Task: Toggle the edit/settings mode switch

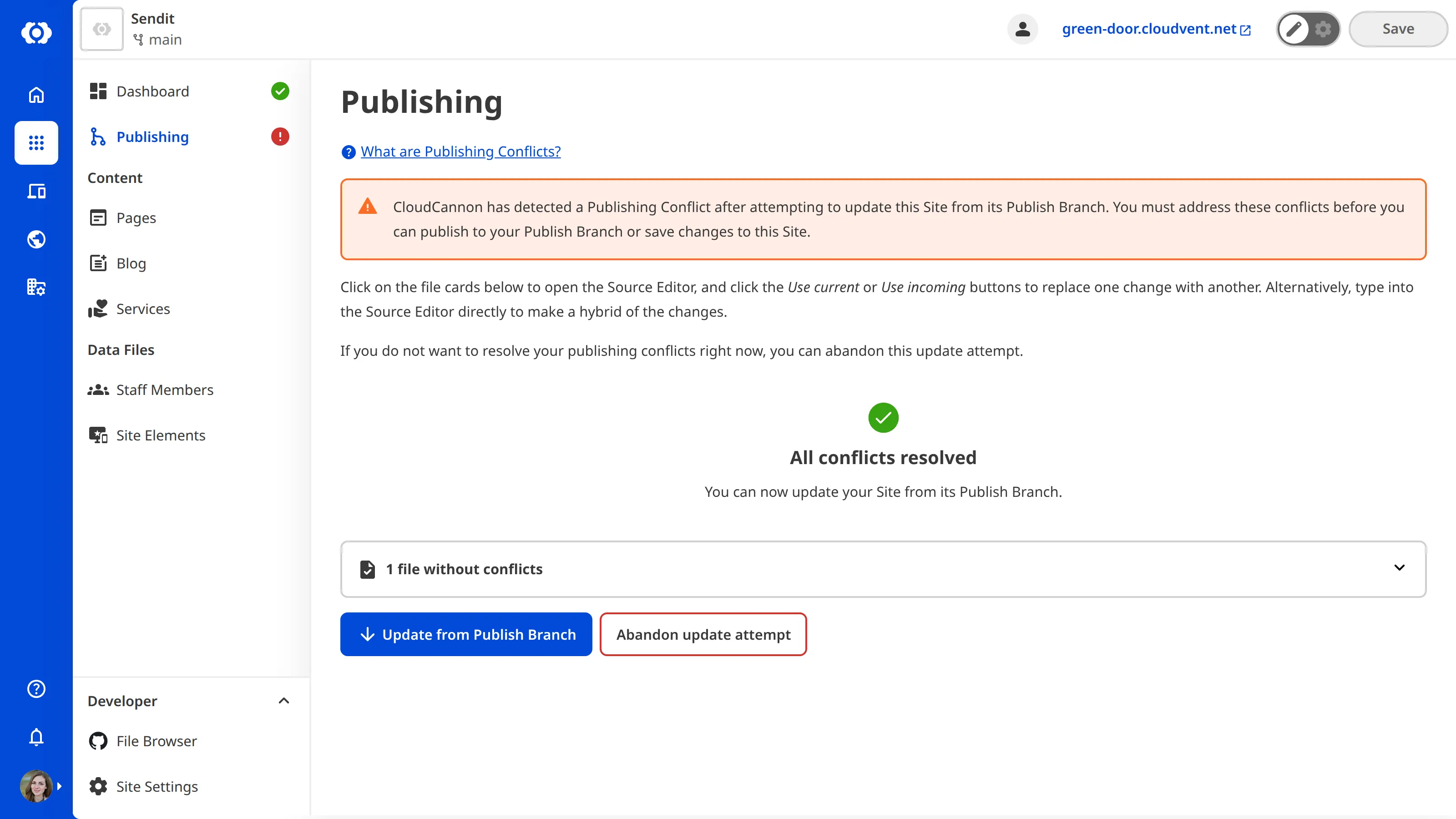Action: click(1308, 29)
